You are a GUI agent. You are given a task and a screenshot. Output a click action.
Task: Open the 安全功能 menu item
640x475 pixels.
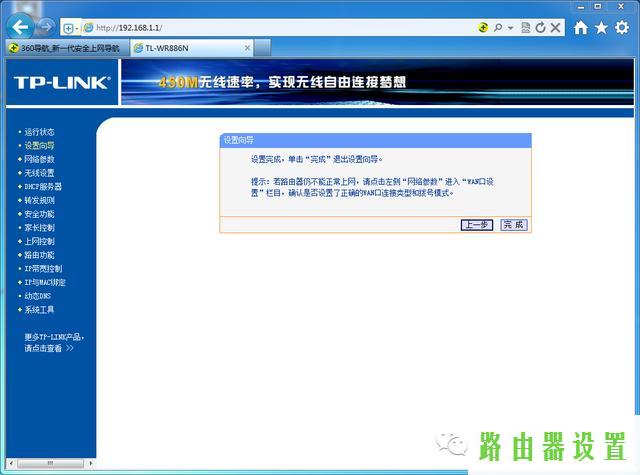tap(39, 214)
